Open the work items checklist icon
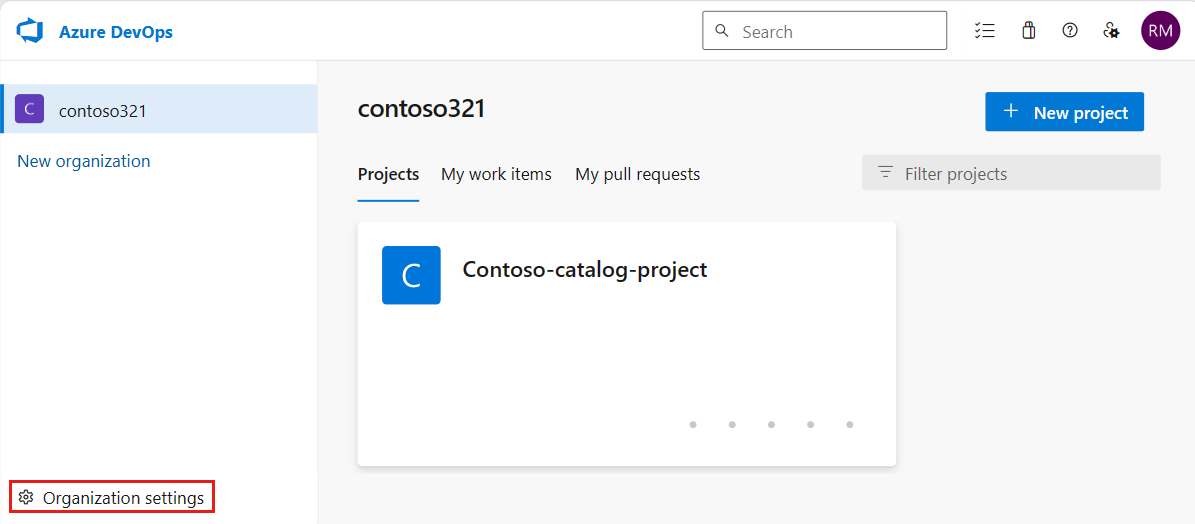Viewport: 1195px width, 524px height. click(985, 30)
